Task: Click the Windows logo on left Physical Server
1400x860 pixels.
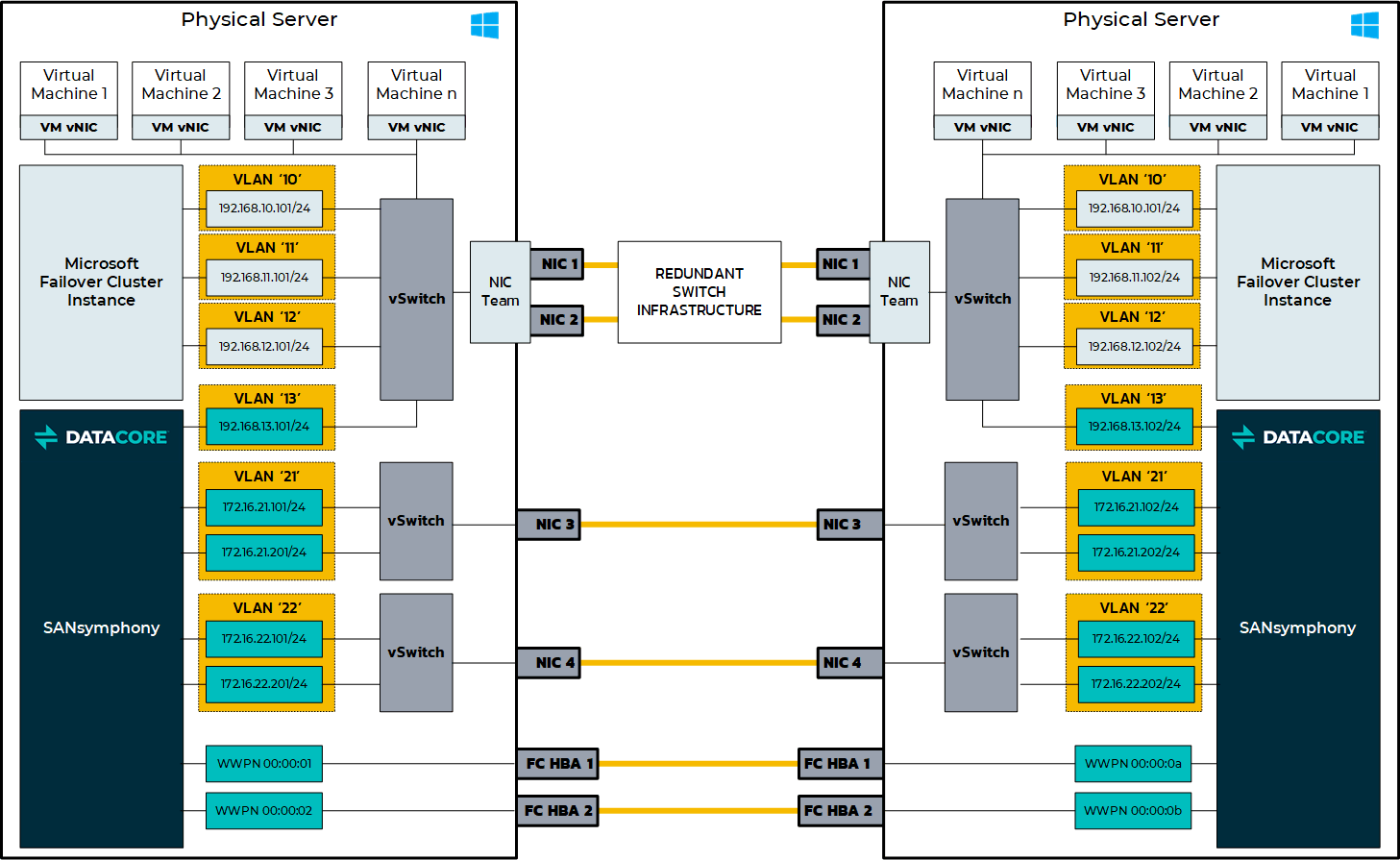Action: point(484,25)
